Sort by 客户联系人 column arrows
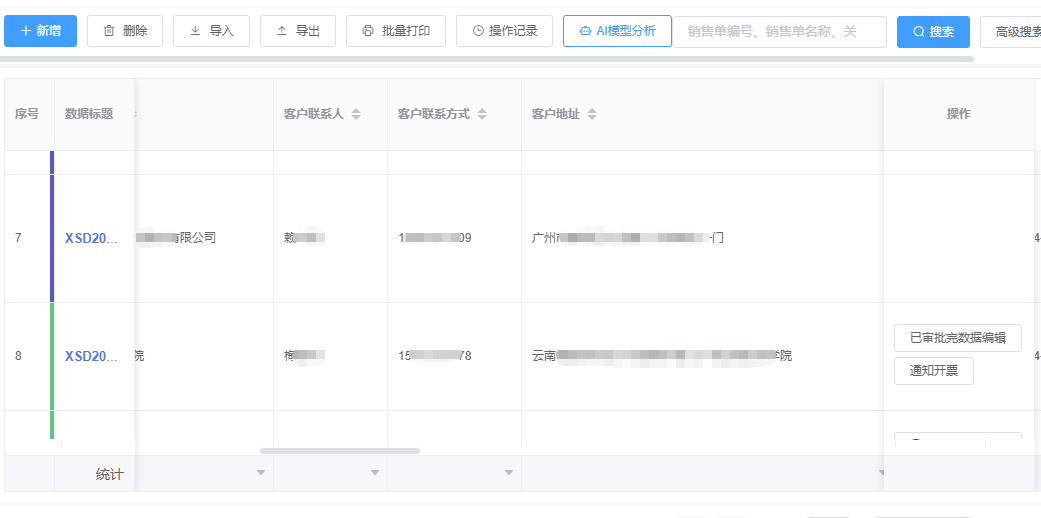The height and width of the screenshot is (518, 1041). coord(356,114)
